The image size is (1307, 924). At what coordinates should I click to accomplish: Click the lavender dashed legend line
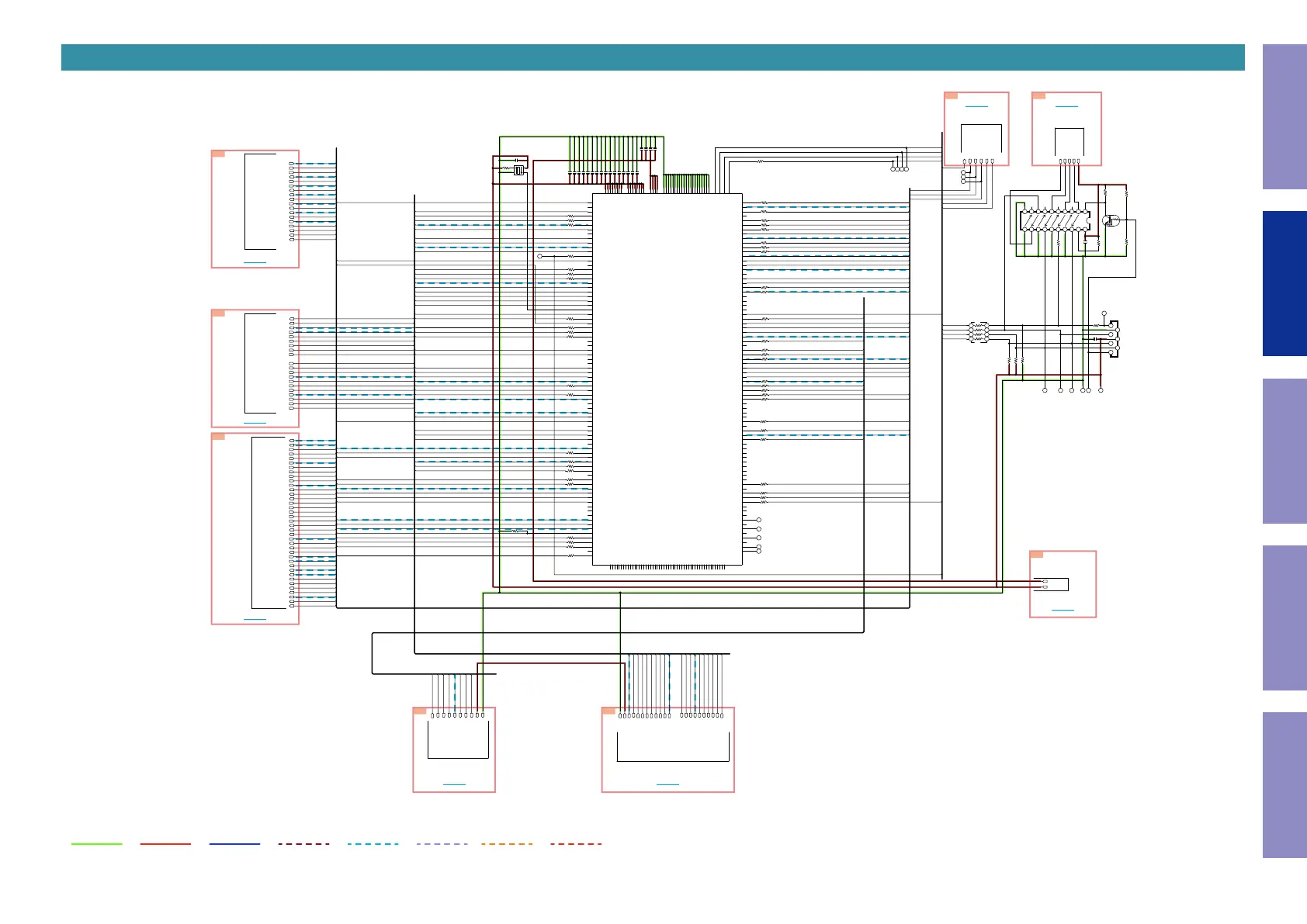(x=442, y=844)
